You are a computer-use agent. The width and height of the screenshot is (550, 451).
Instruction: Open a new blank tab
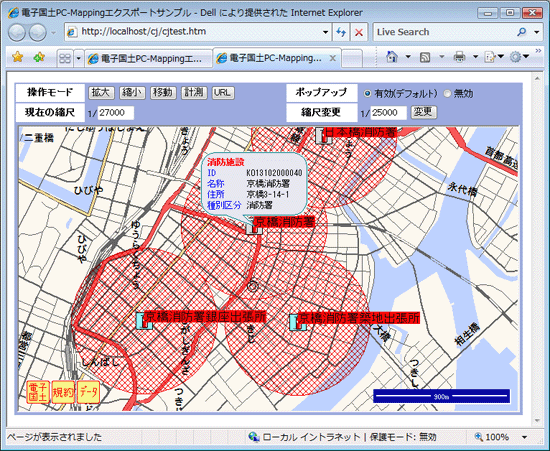pos(351,58)
